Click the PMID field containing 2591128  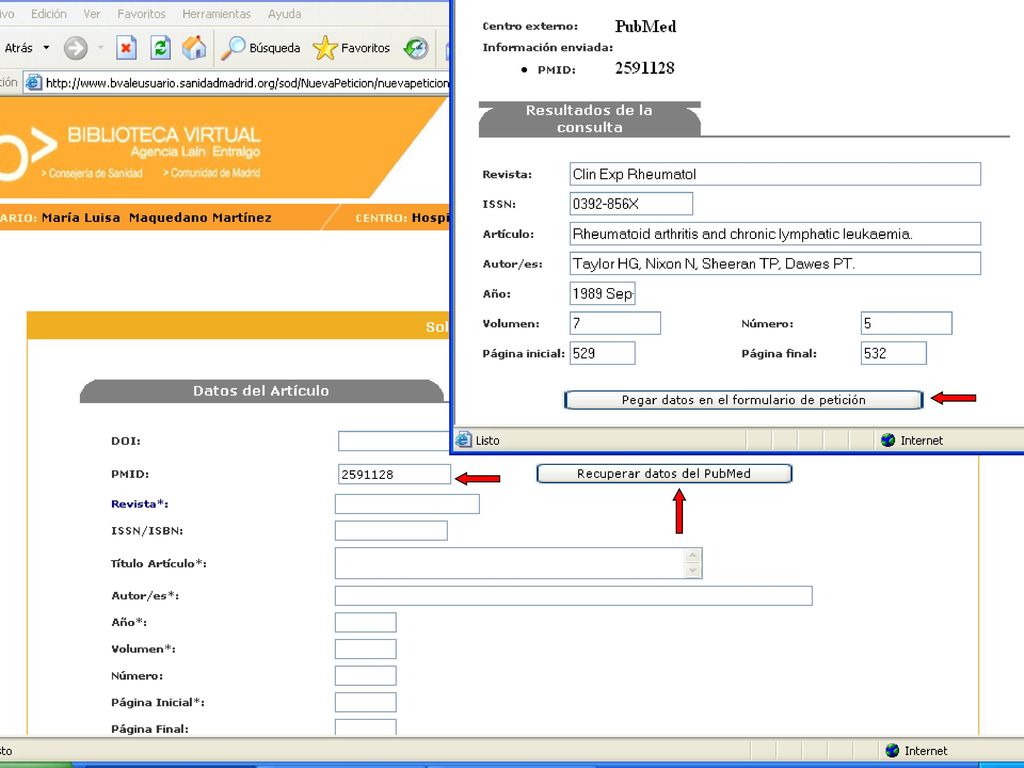394,474
